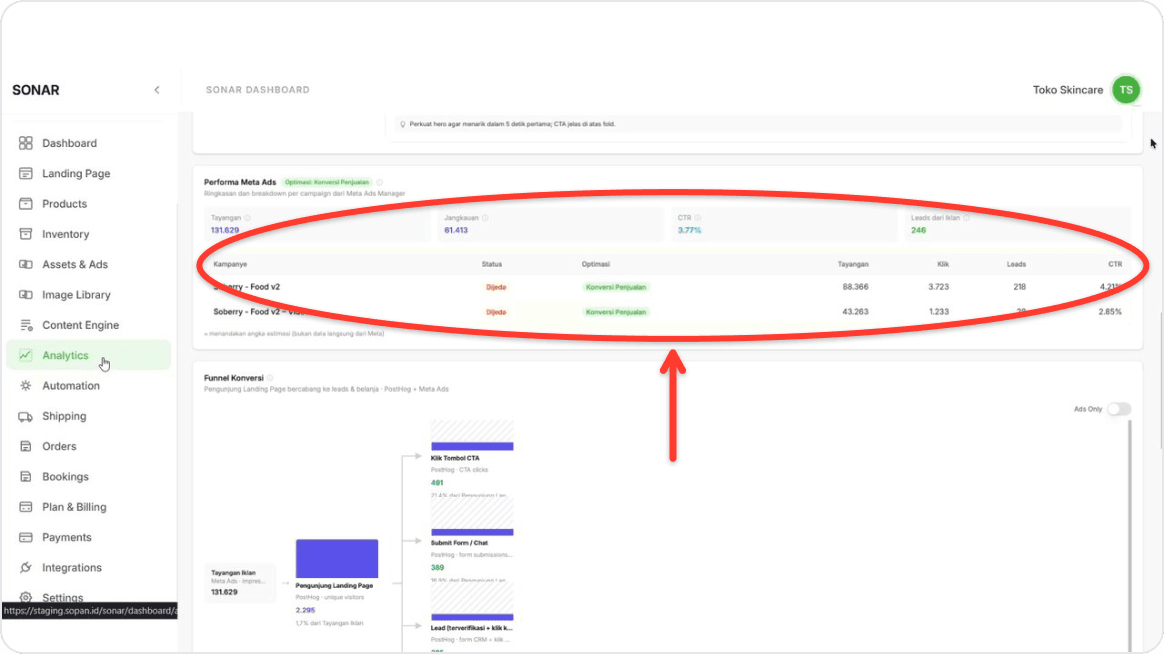Click info icon beside Jangkauan metric
This screenshot has height=654, width=1164.
click(x=485, y=218)
